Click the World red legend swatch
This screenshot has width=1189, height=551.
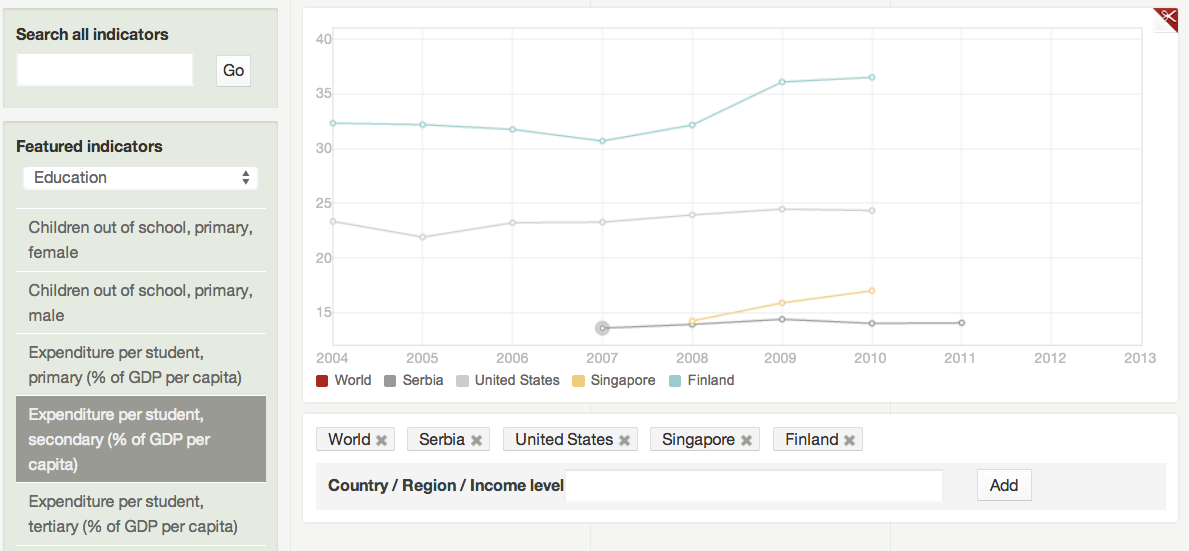pos(322,381)
